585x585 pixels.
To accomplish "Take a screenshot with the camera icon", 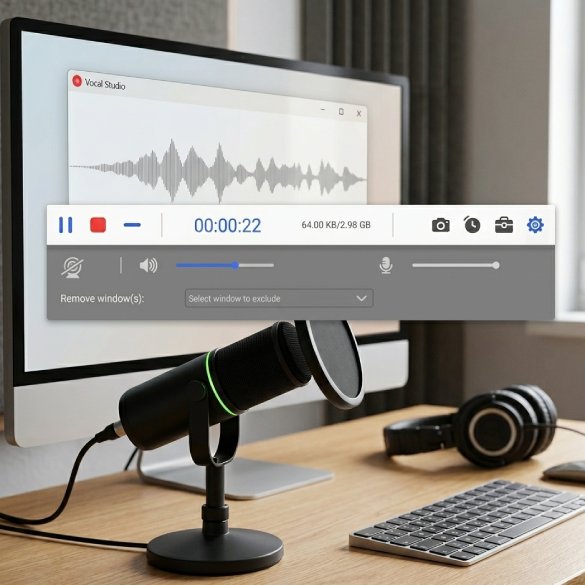I will [441, 225].
